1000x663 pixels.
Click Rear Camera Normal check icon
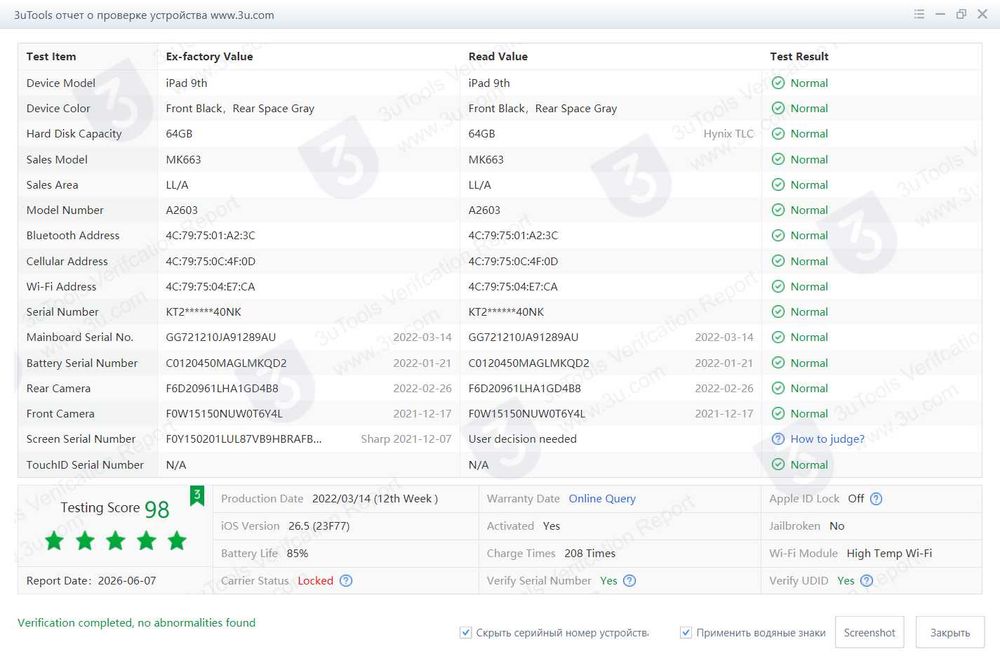778,388
